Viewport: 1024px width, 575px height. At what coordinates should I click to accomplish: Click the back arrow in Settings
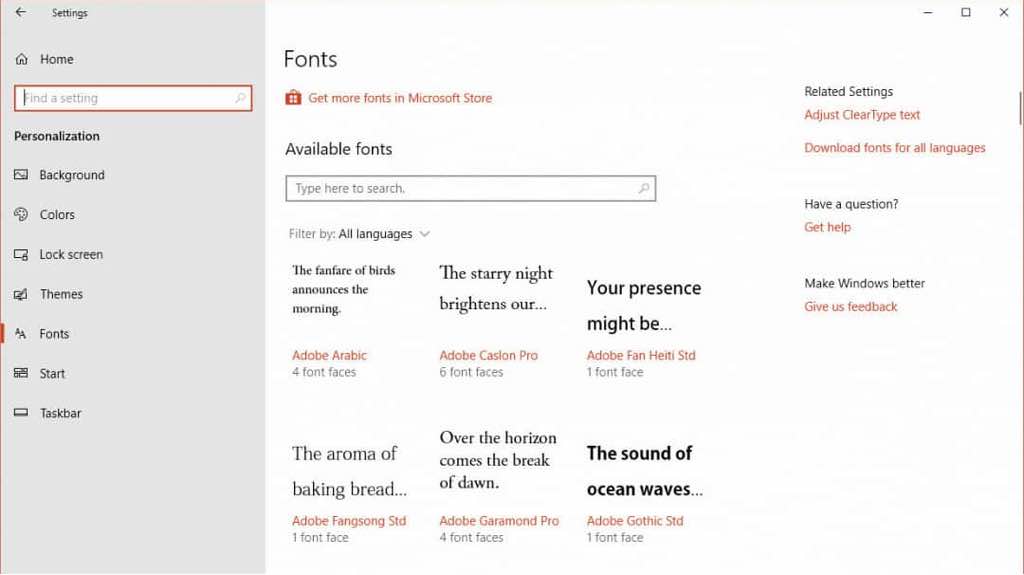tap(21, 12)
